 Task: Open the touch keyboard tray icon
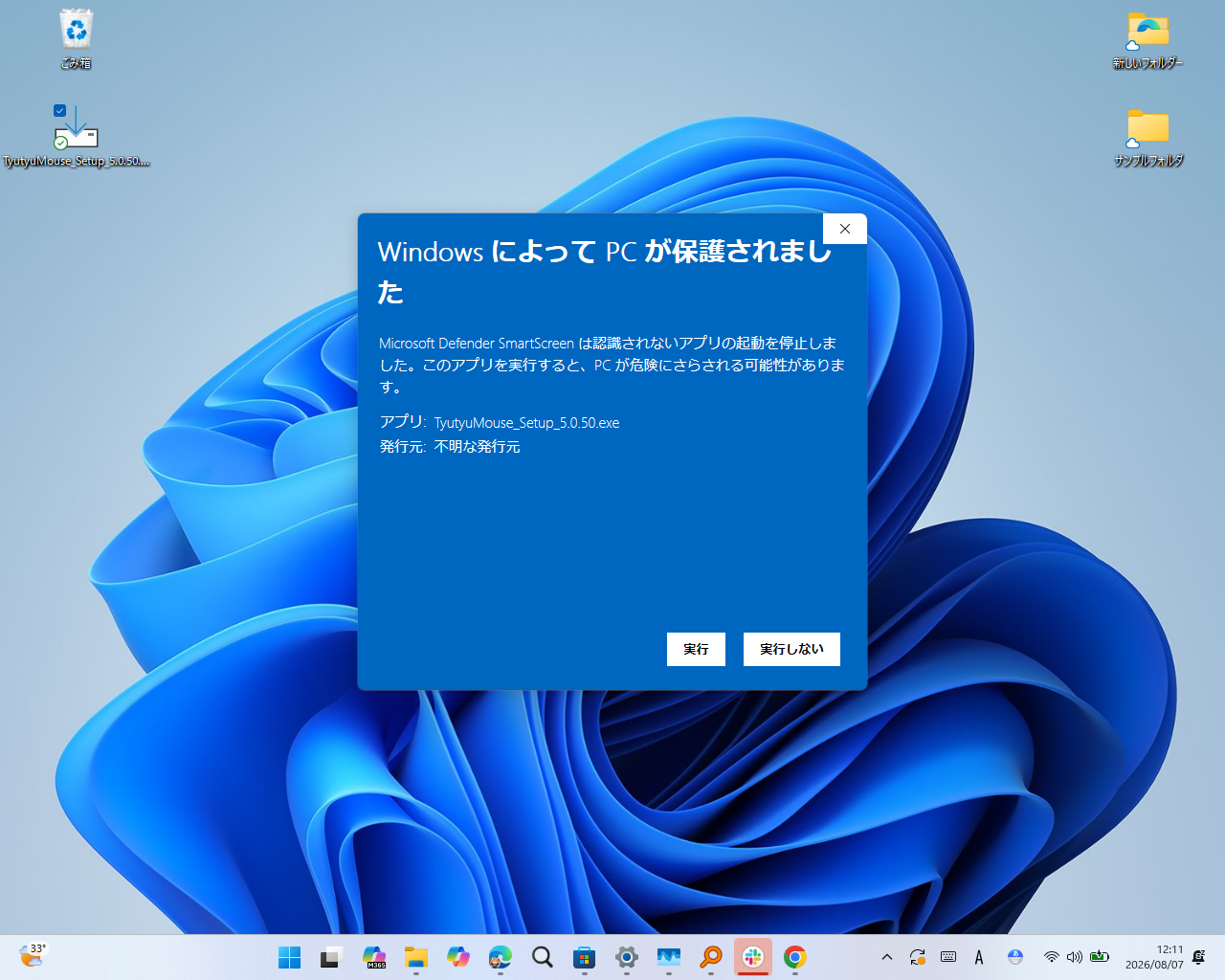(948, 957)
